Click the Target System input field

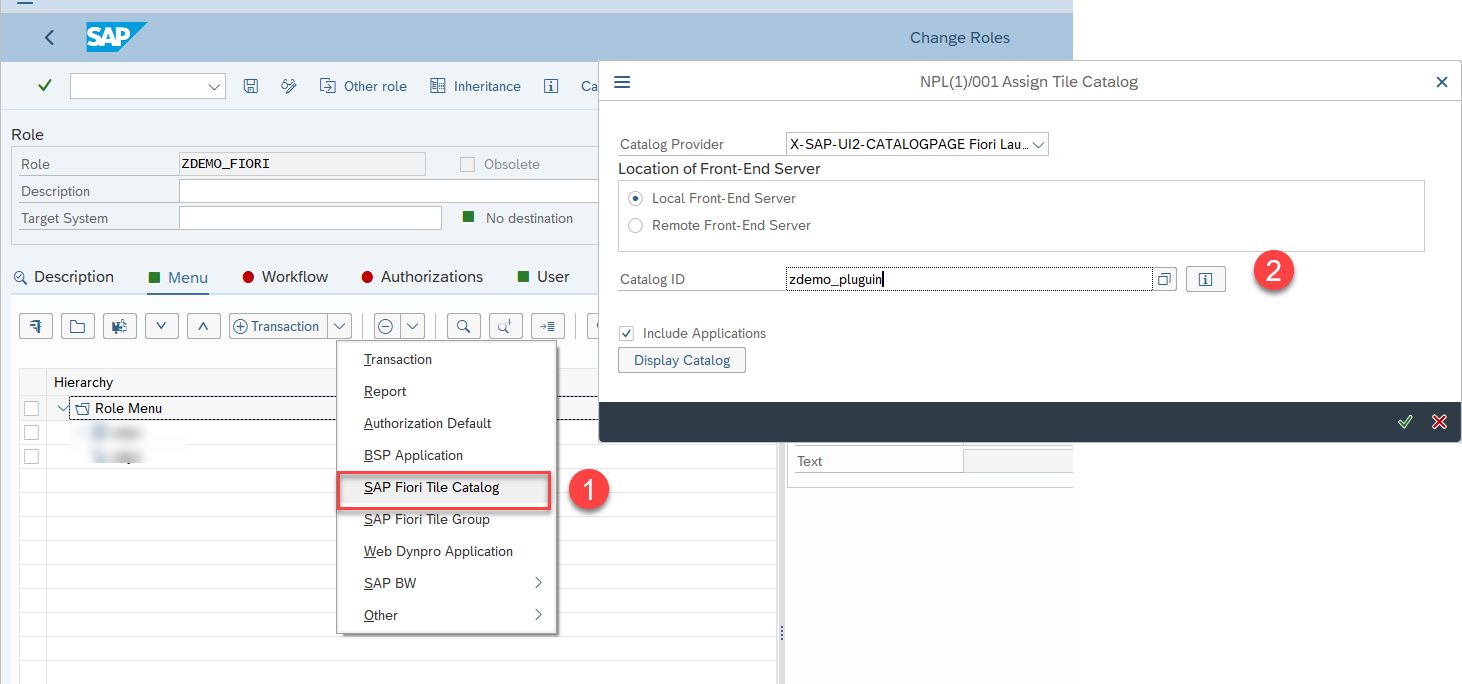pyautogui.click(x=310, y=218)
